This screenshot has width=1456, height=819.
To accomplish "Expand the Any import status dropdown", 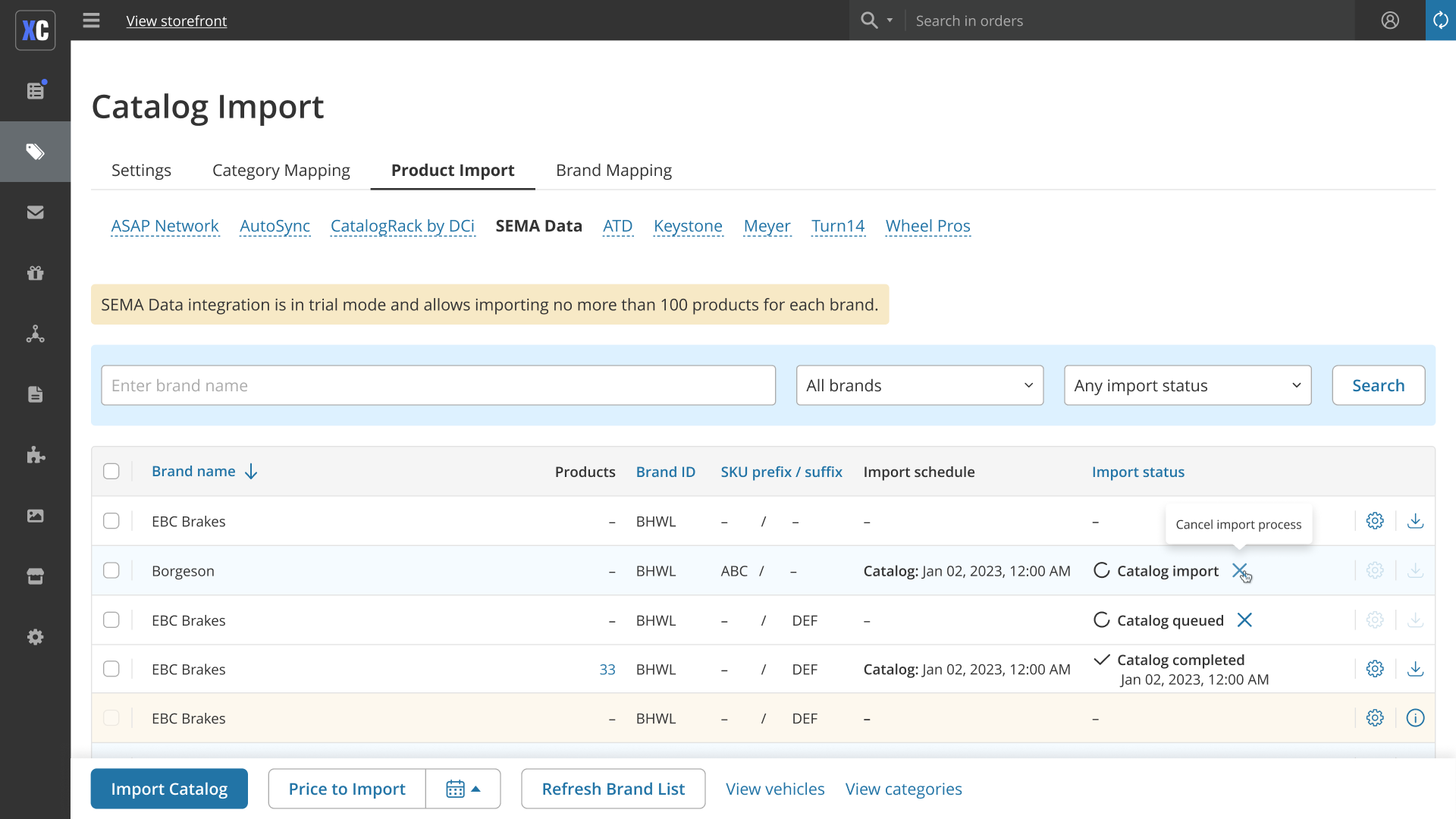I will [1188, 385].
